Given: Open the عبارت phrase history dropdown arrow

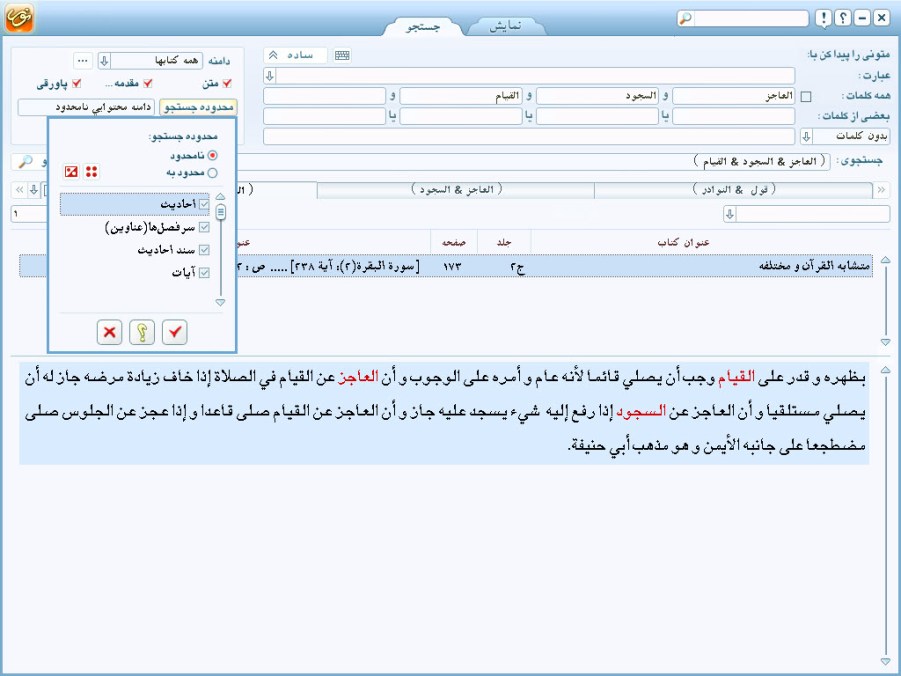Looking at the screenshot, I should (269, 76).
